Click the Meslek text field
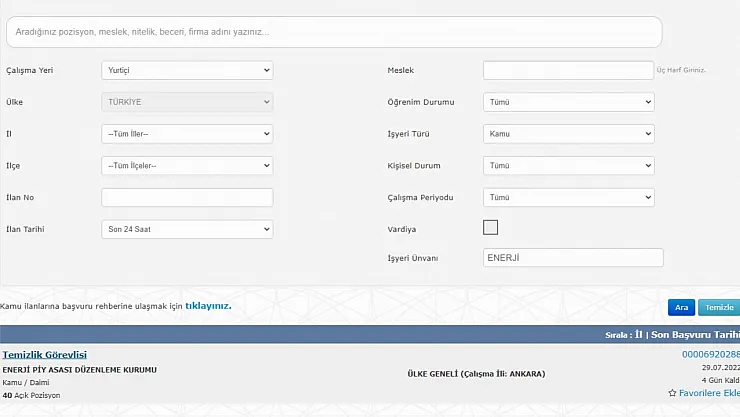The width and height of the screenshot is (740, 417). (568, 70)
